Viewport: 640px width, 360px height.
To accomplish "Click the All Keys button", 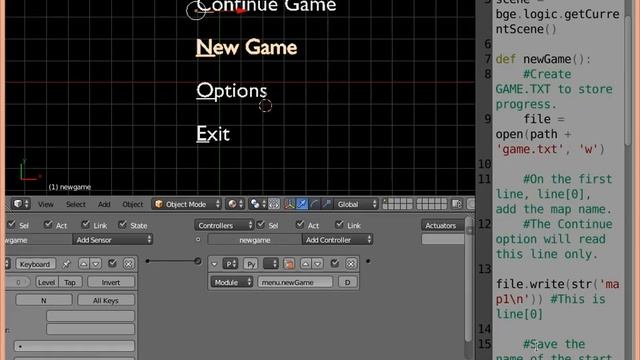I will (x=105, y=300).
